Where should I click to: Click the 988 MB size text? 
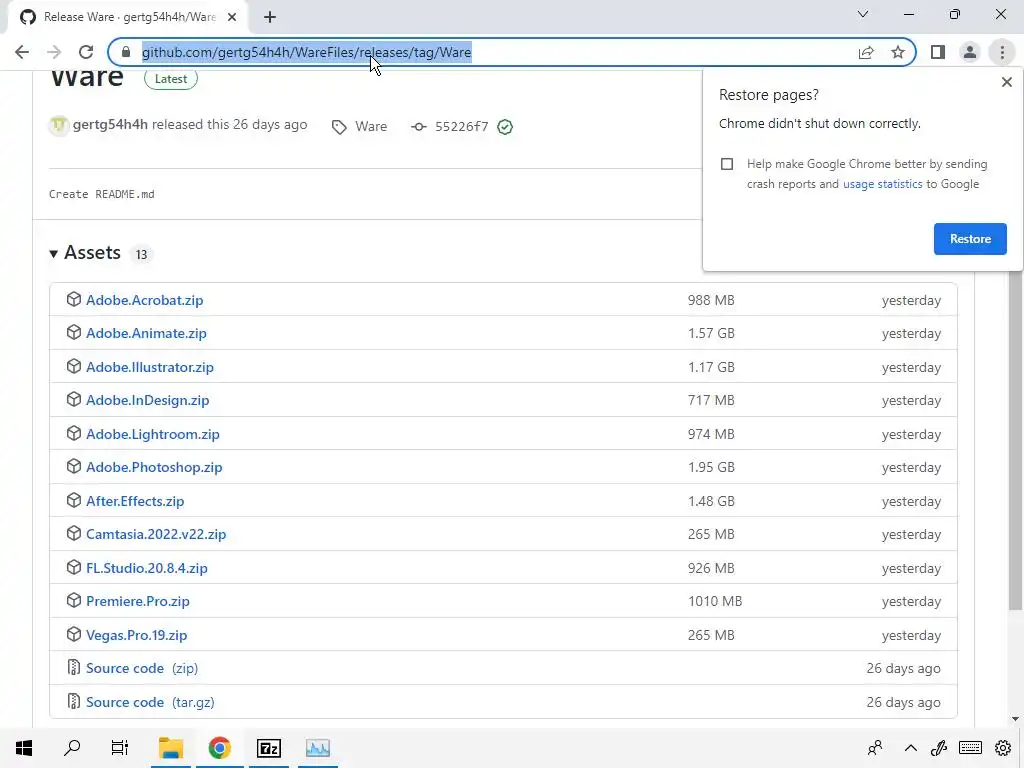[711, 300]
